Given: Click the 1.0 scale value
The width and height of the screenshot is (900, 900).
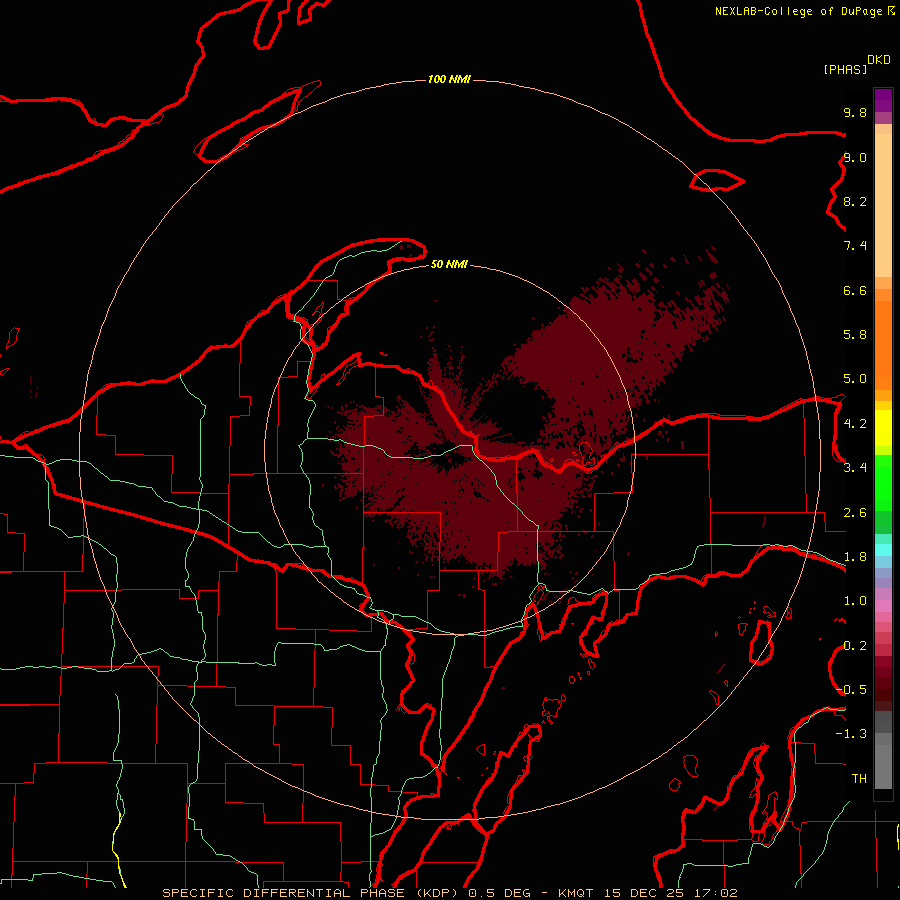Looking at the screenshot, I should coord(855,601).
